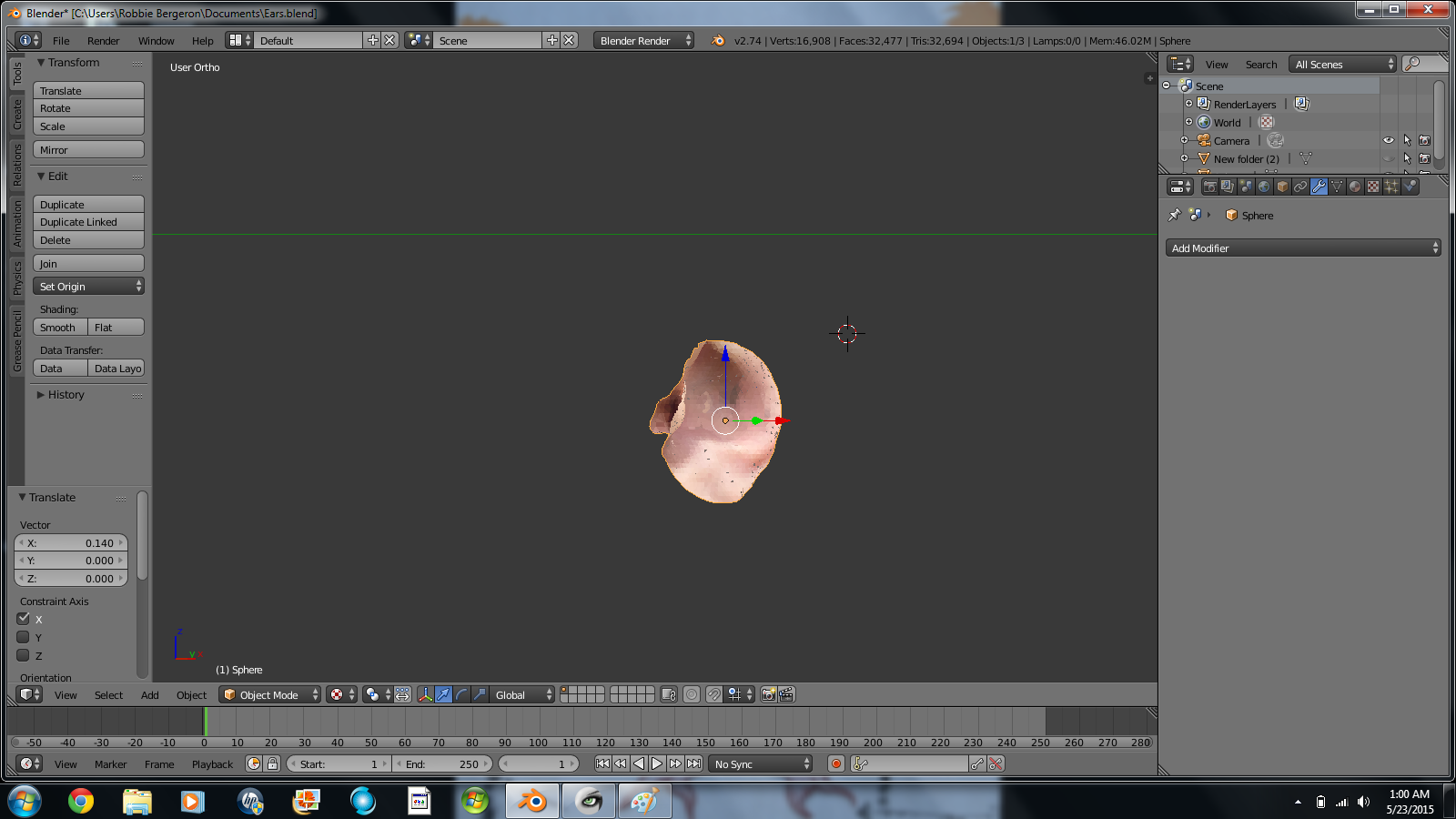Open the Object Mode dropdown
Screen dimensions: 1456x819
[269, 694]
